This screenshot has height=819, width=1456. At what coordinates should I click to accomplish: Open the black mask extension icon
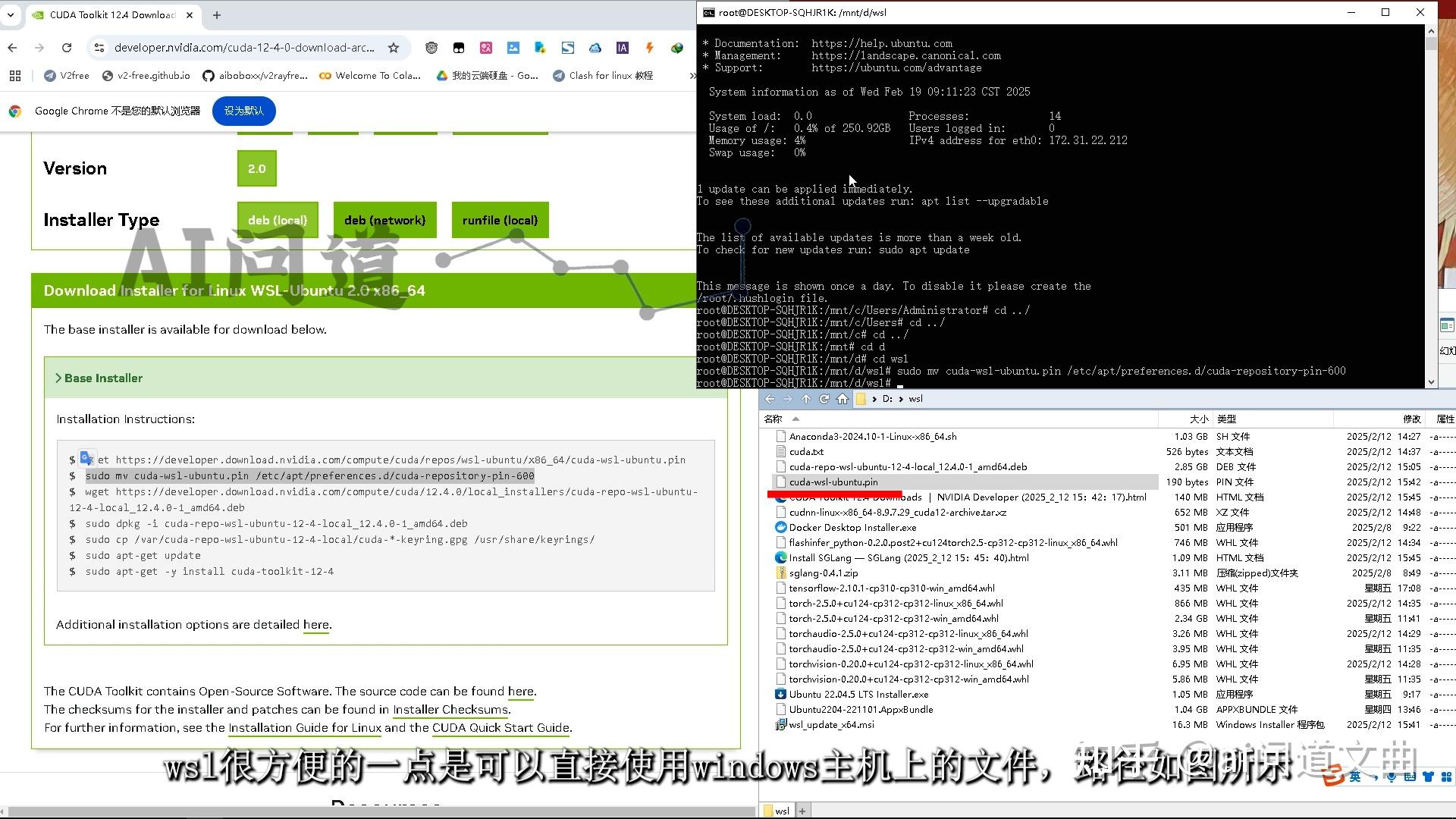click(x=459, y=48)
